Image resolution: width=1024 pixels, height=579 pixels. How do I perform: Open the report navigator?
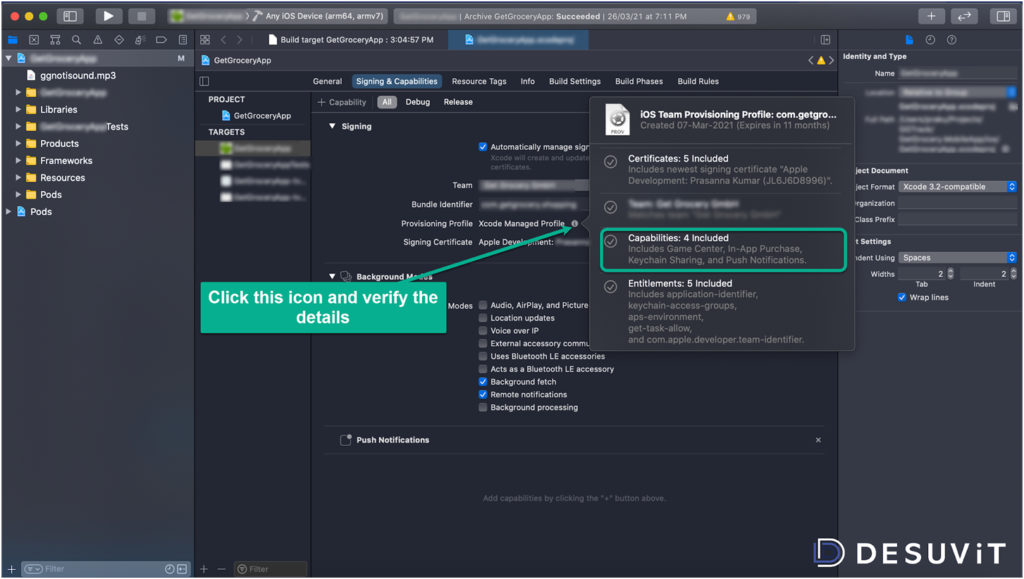[x=183, y=40]
